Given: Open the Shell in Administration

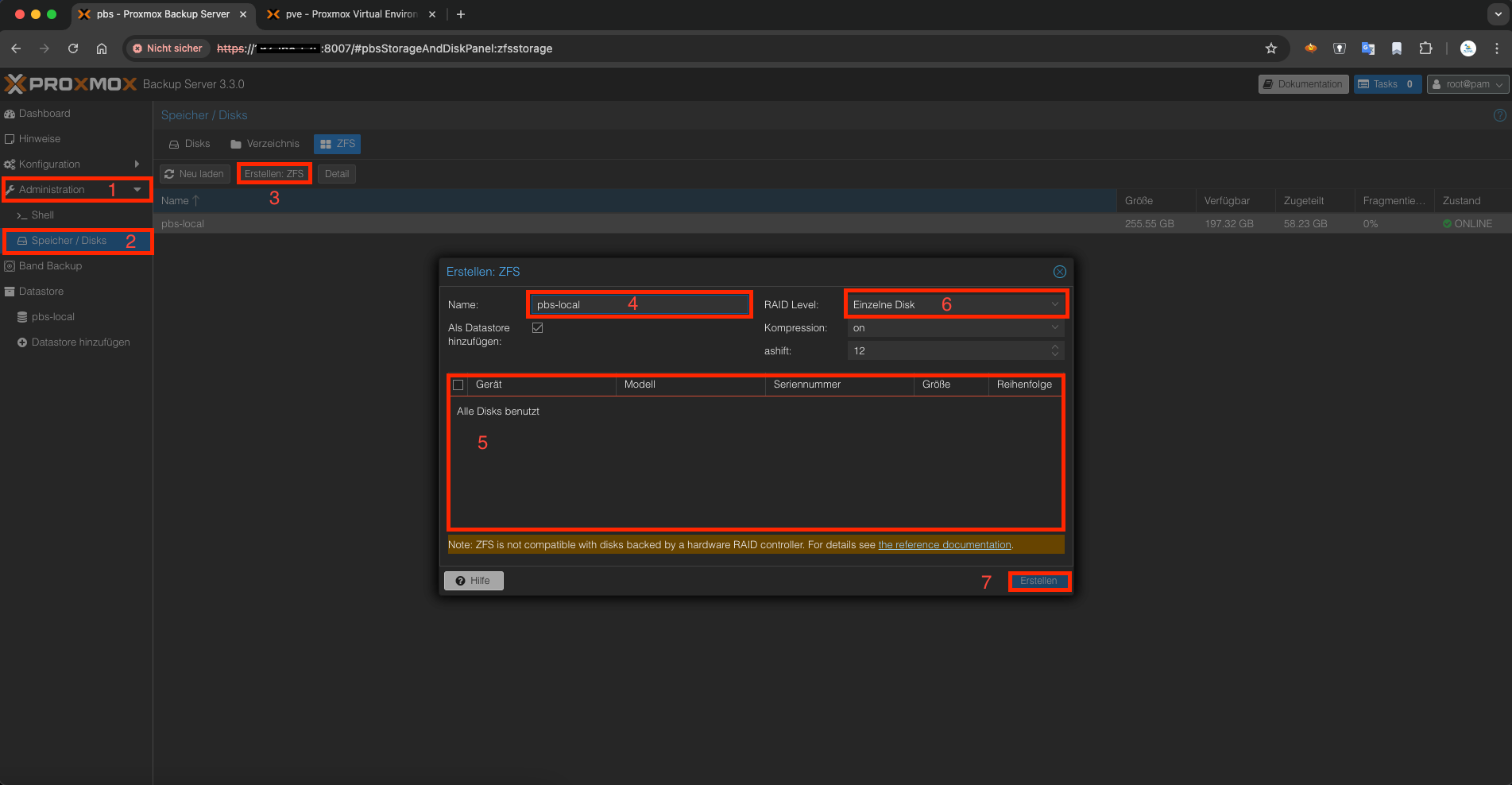Looking at the screenshot, I should pos(41,215).
